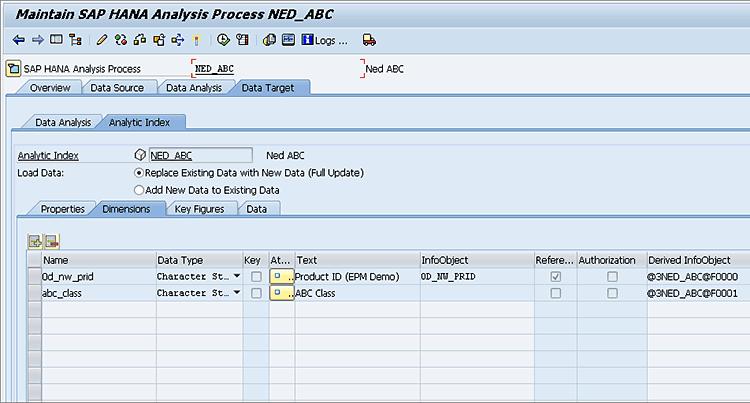Click the Analytic Index NED_ABC input field

[x=200, y=155]
